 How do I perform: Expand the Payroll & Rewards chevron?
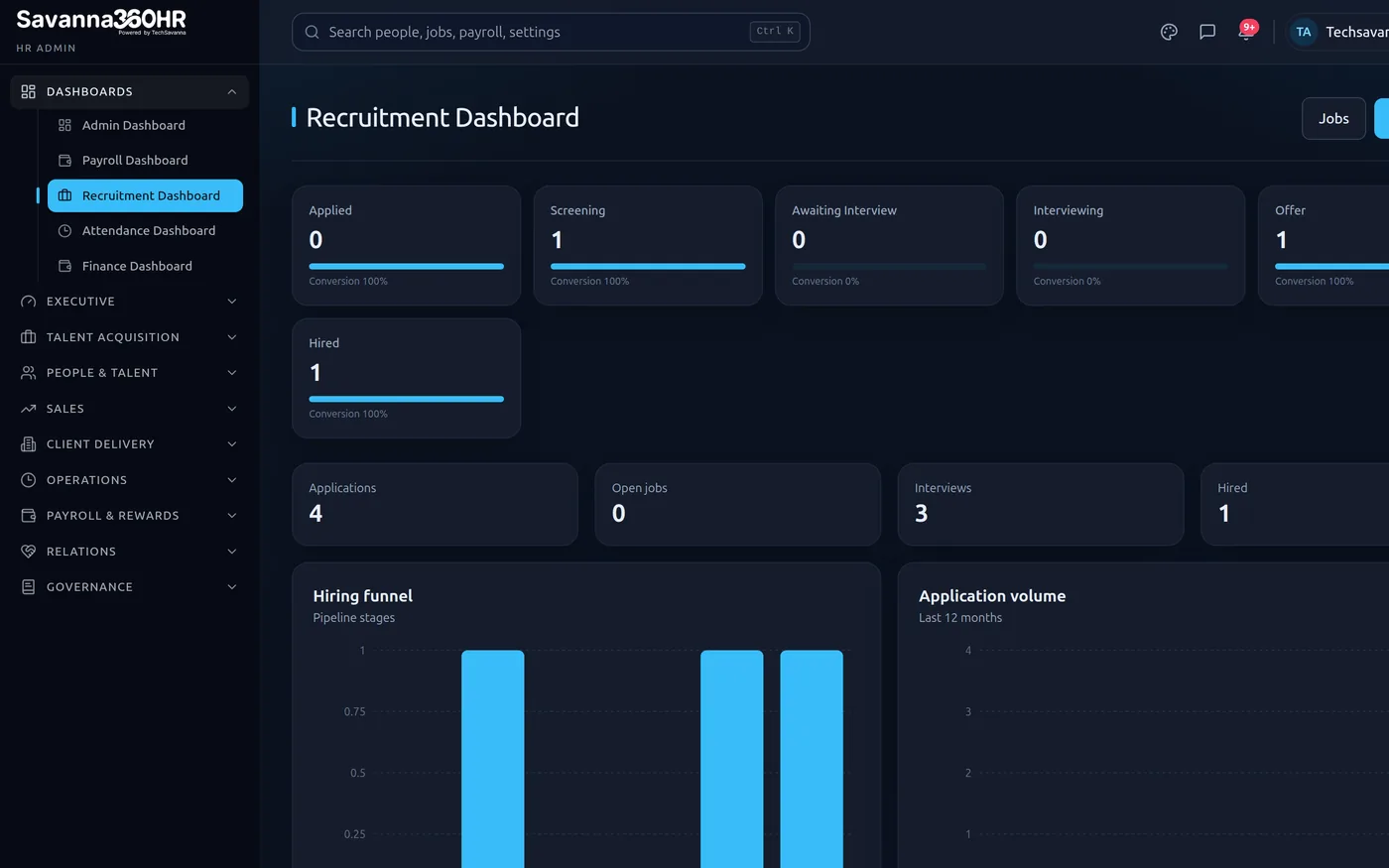[231, 516]
